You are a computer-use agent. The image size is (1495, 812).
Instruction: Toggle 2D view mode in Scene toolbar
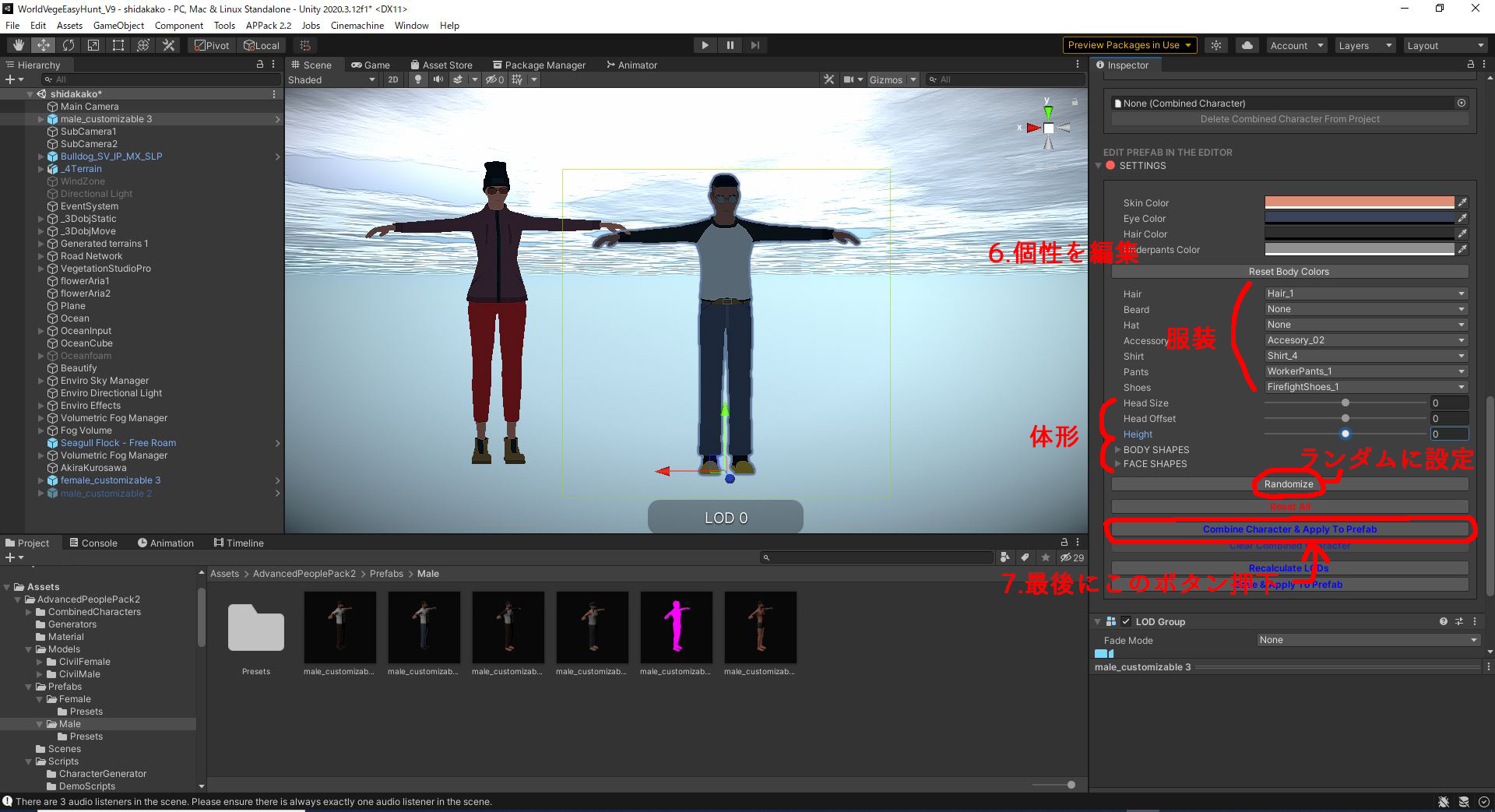click(393, 79)
